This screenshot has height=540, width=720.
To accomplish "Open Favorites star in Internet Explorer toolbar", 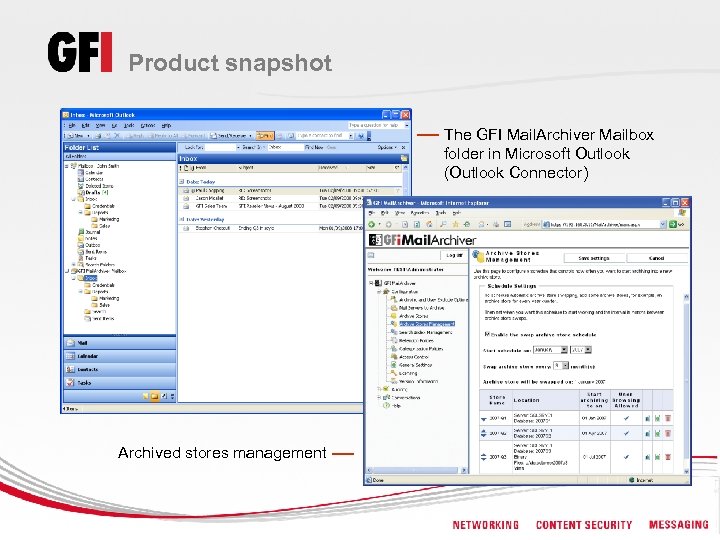I will (456, 225).
